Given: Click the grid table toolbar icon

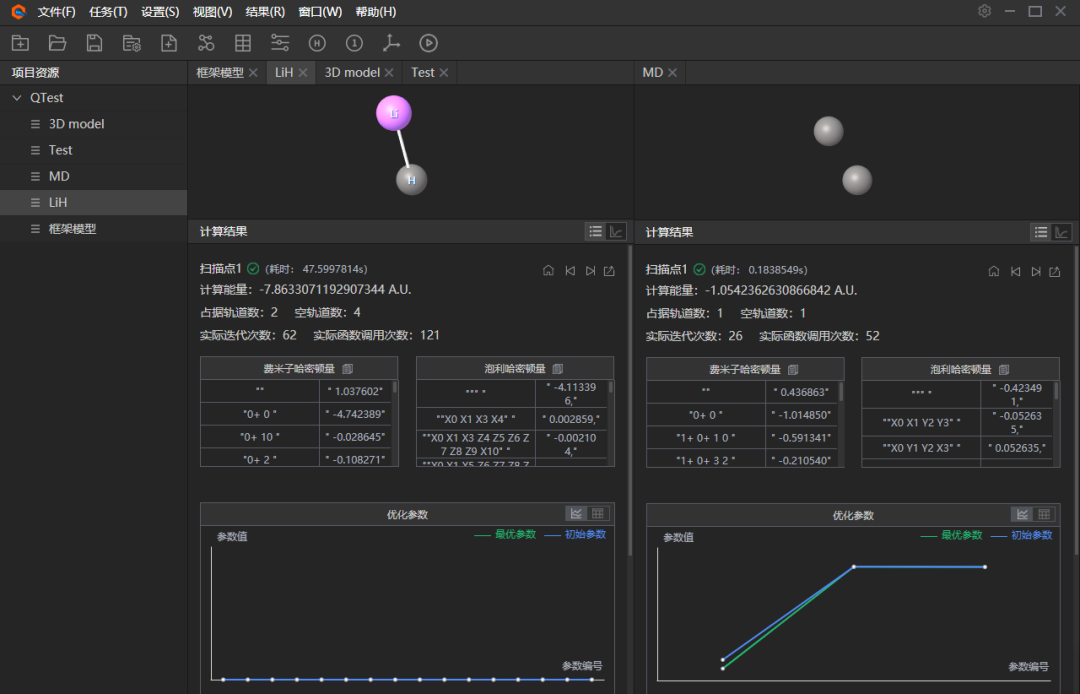Looking at the screenshot, I should 242,43.
